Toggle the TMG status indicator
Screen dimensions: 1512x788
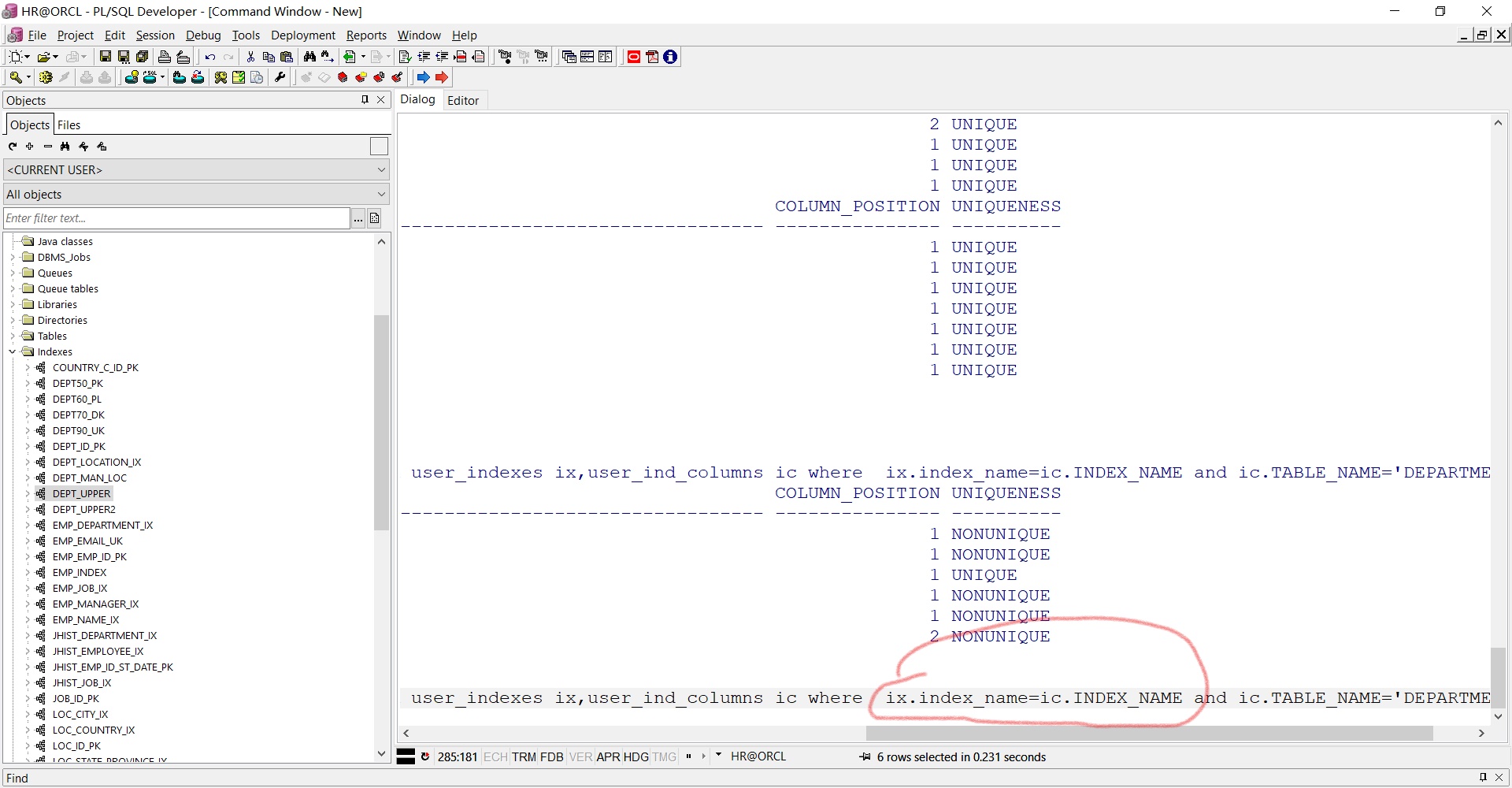pyautogui.click(x=665, y=757)
